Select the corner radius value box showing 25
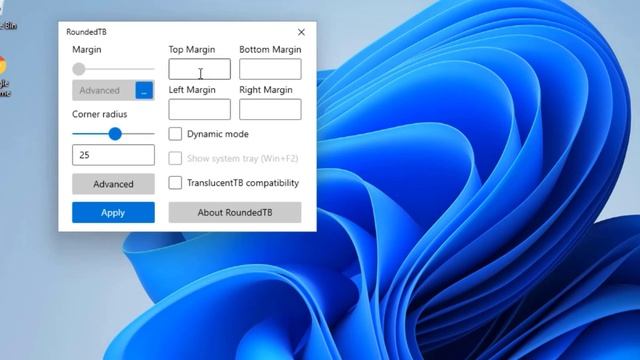640x360 pixels. (x=113, y=155)
